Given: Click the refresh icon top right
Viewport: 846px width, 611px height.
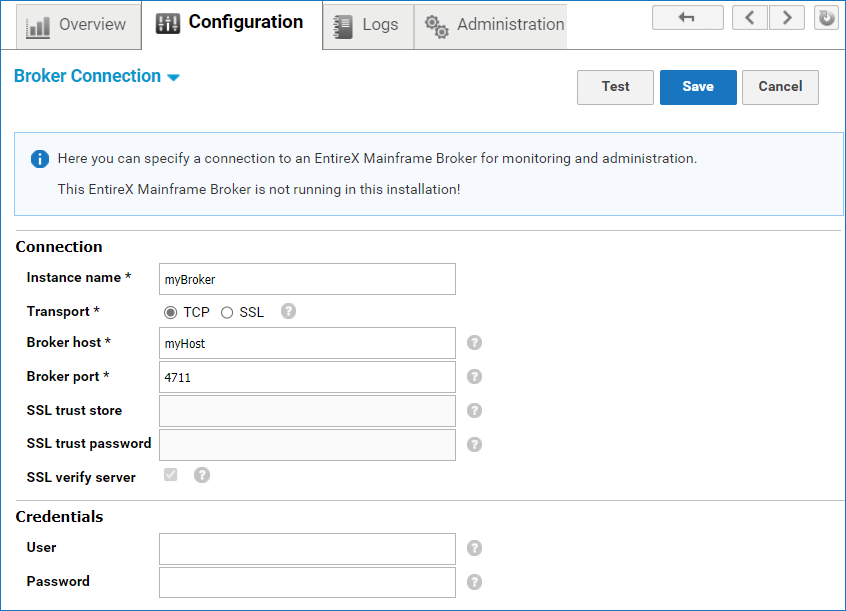Looking at the screenshot, I should (826, 18).
